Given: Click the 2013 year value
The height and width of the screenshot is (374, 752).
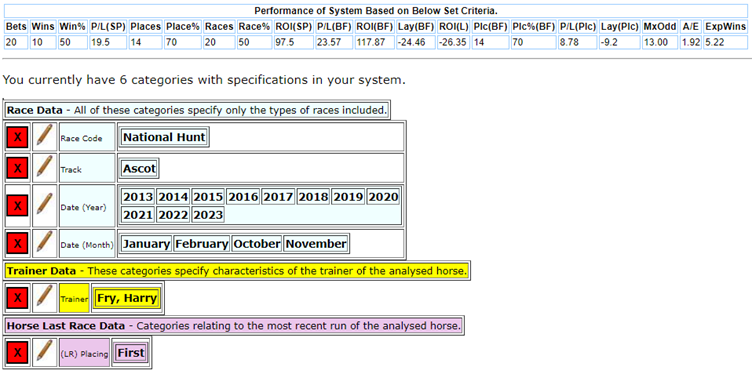Looking at the screenshot, I should tap(138, 197).
